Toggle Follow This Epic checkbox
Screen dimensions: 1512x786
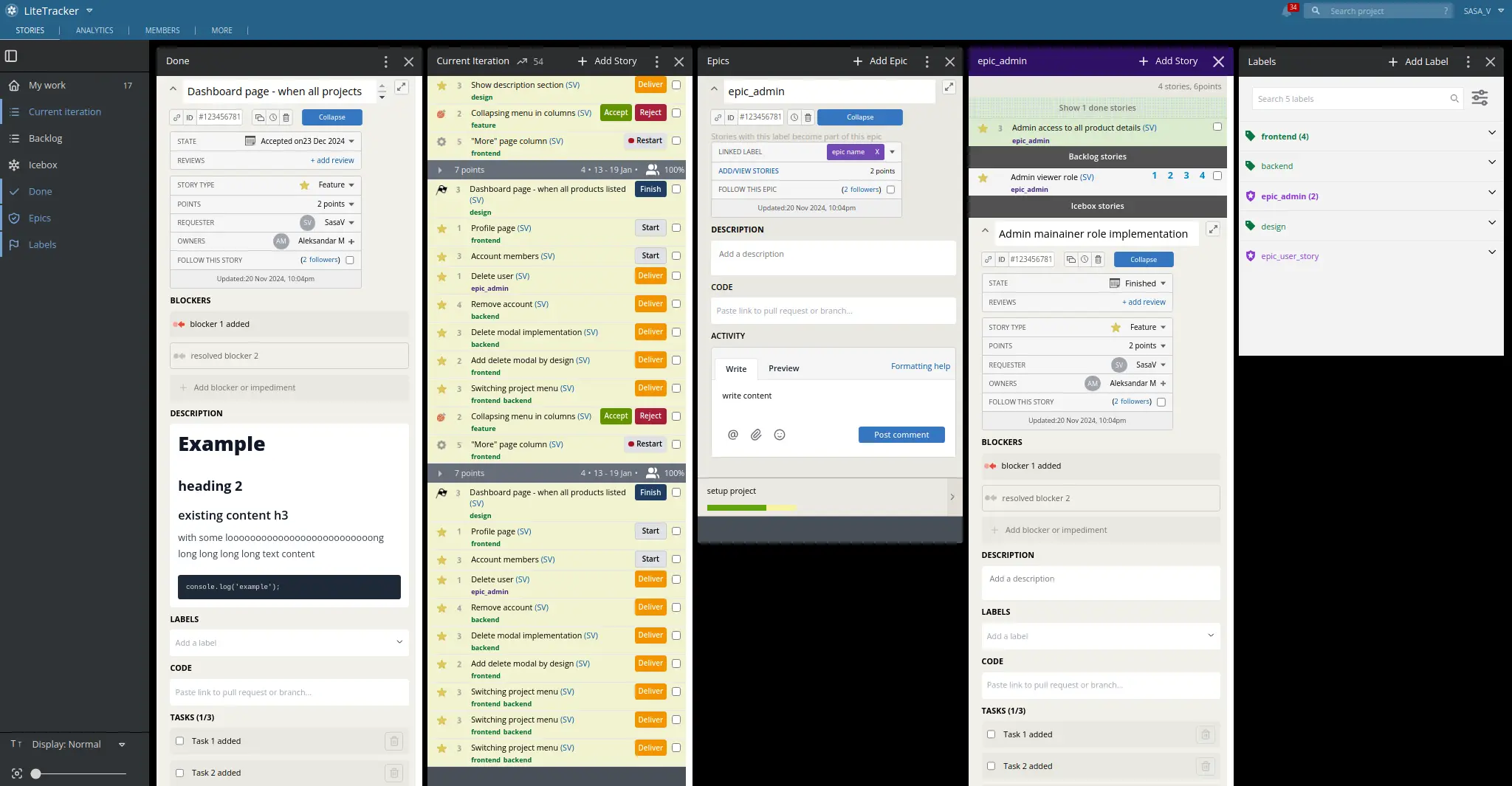(x=890, y=190)
